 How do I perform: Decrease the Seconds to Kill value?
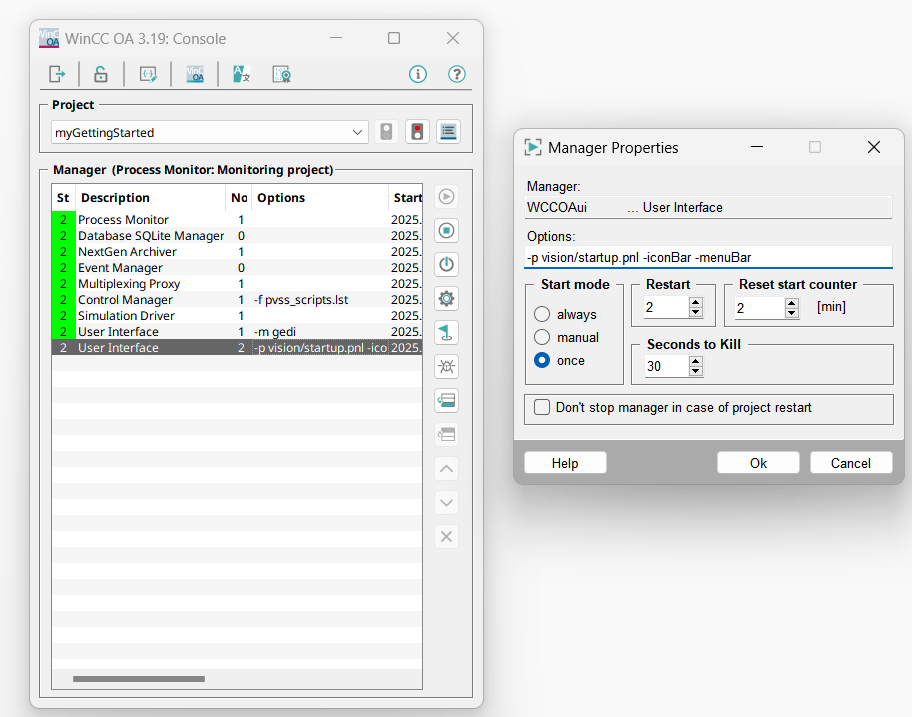click(696, 371)
